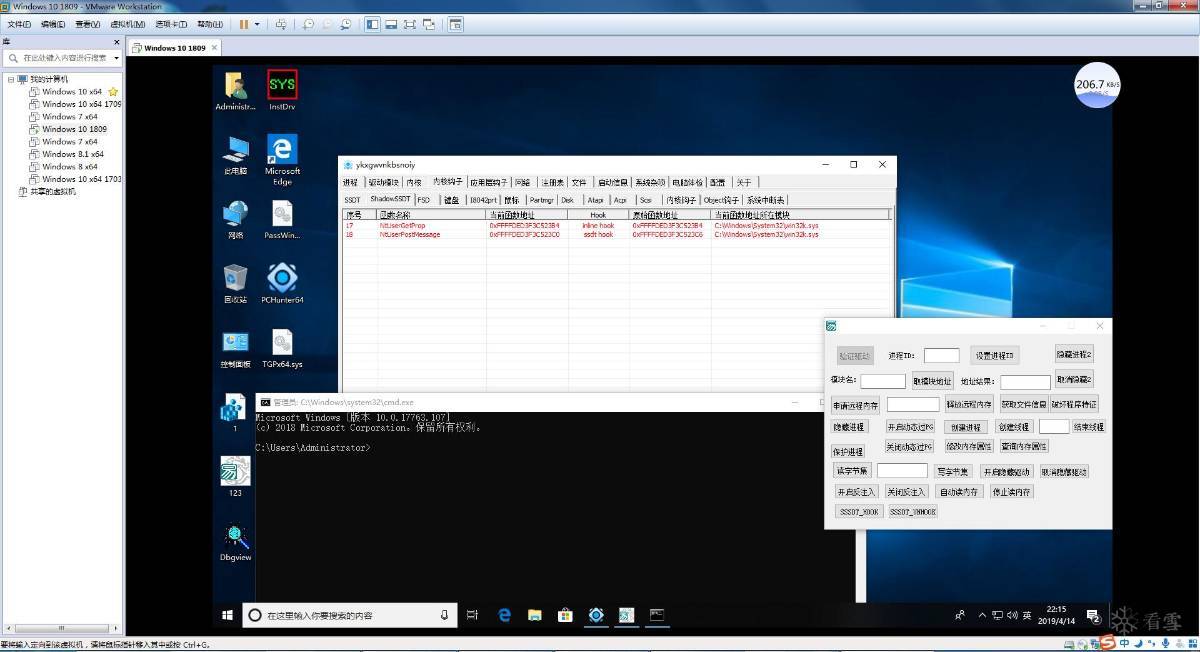Click cmd icon in guest taskbar
This screenshot has height=652, width=1200.
tap(657, 615)
